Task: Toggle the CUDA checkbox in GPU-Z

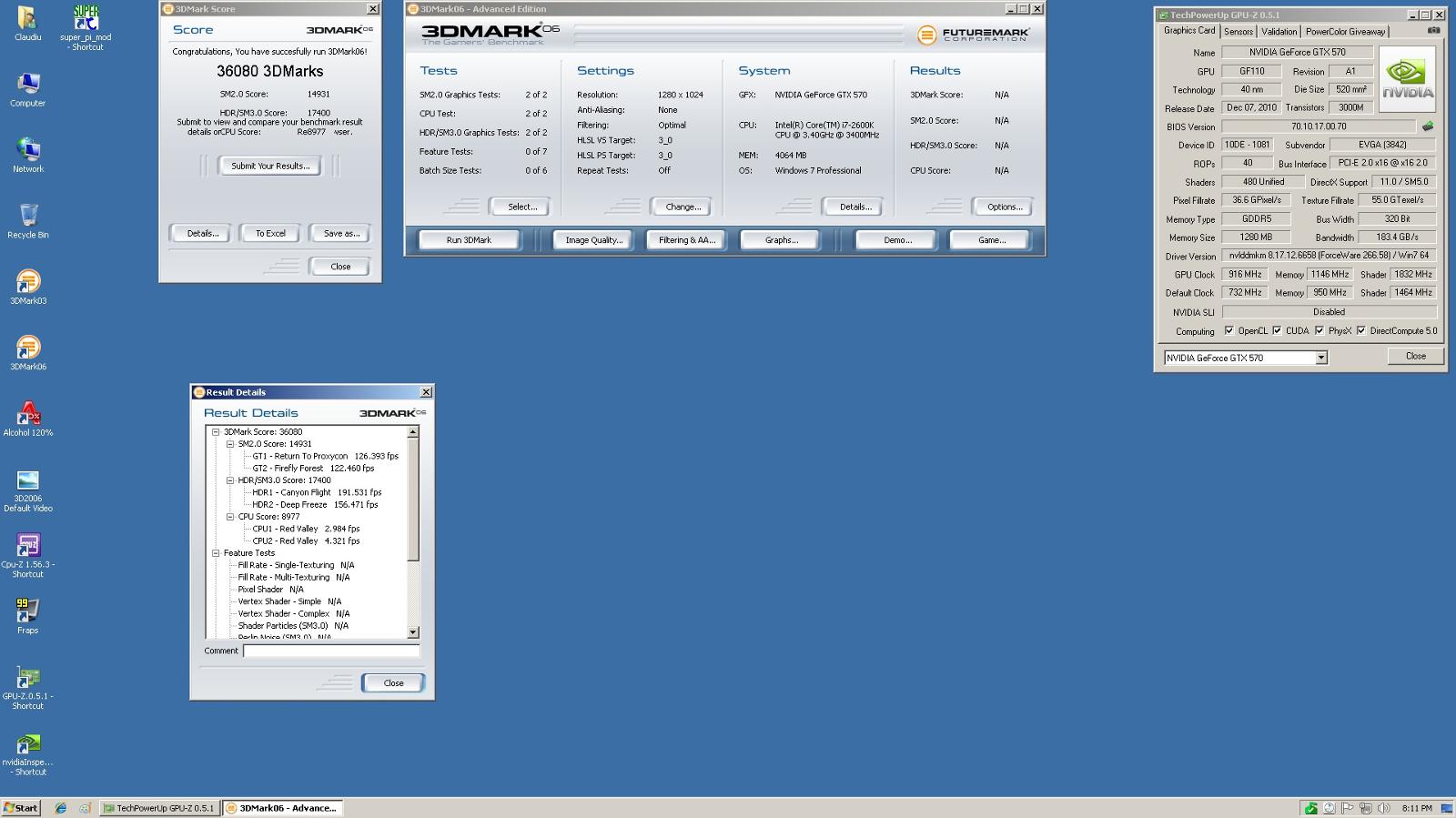Action: click(x=1277, y=330)
